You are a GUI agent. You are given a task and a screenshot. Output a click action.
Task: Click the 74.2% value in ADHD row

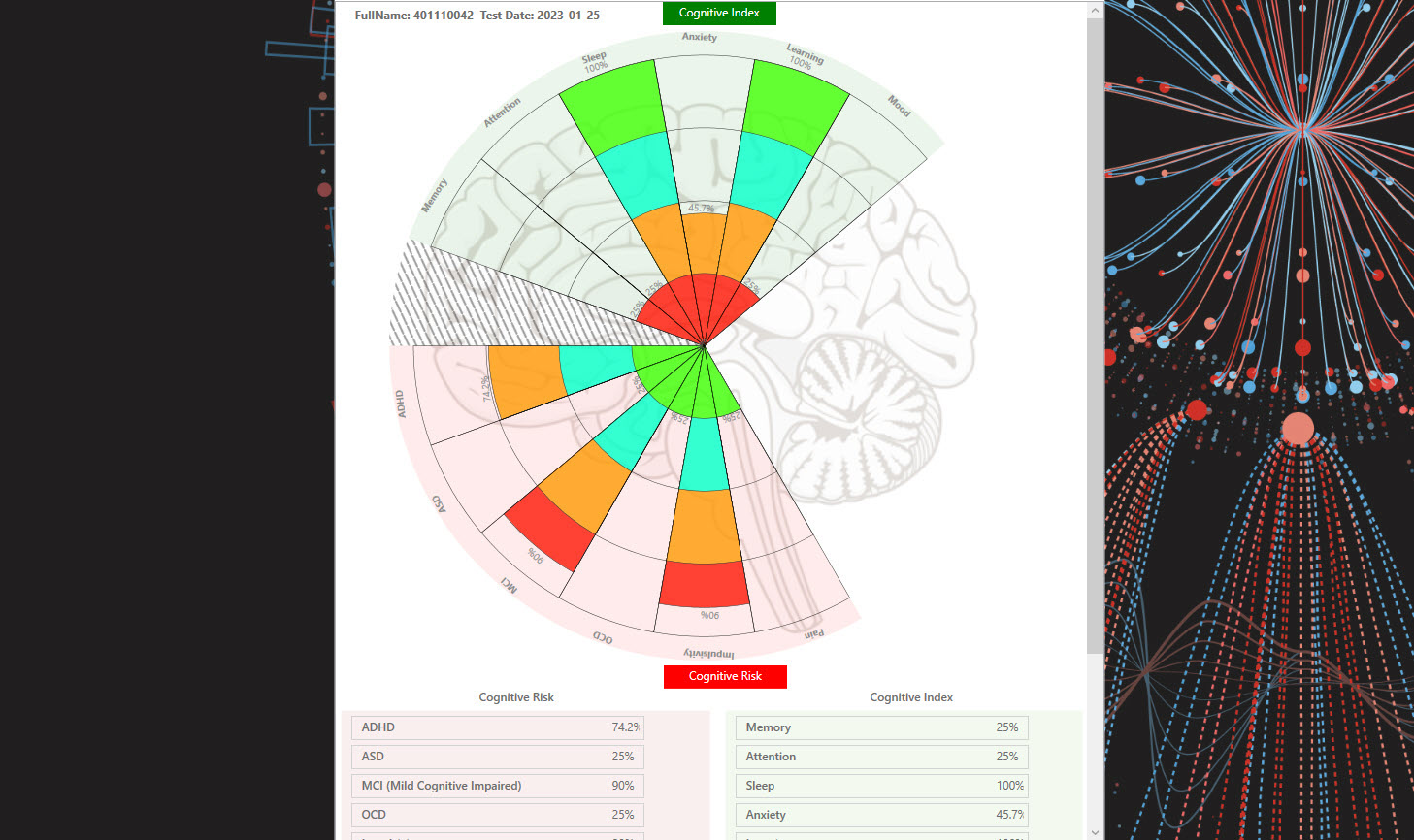coord(625,727)
